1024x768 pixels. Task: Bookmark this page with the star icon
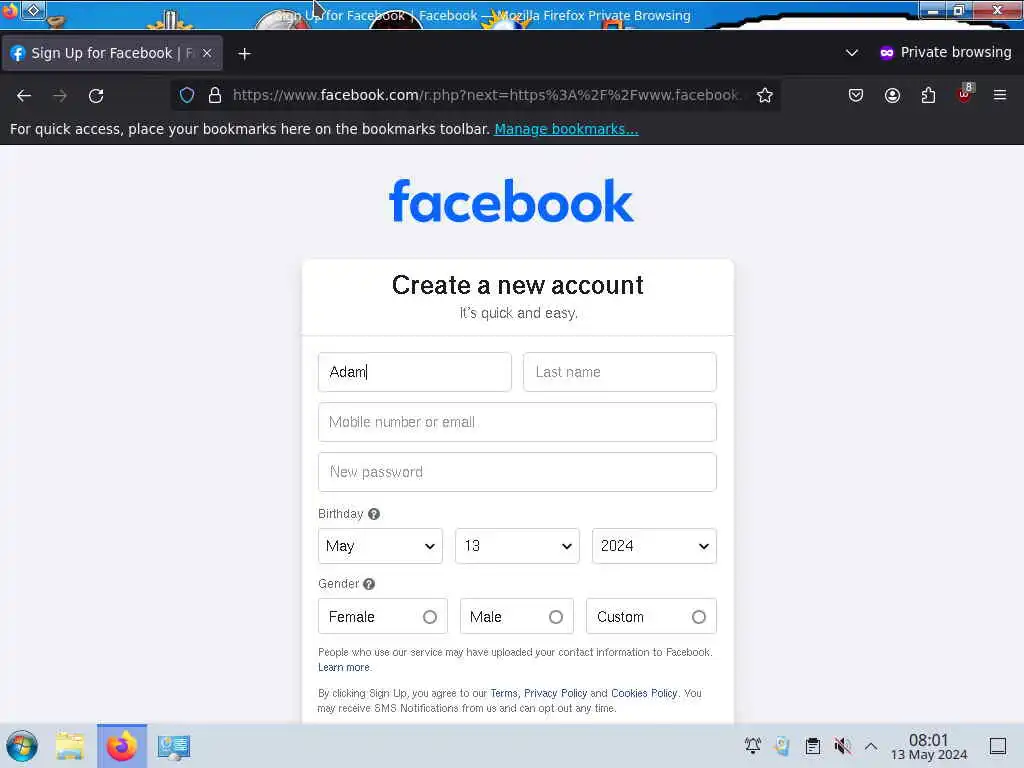point(765,95)
